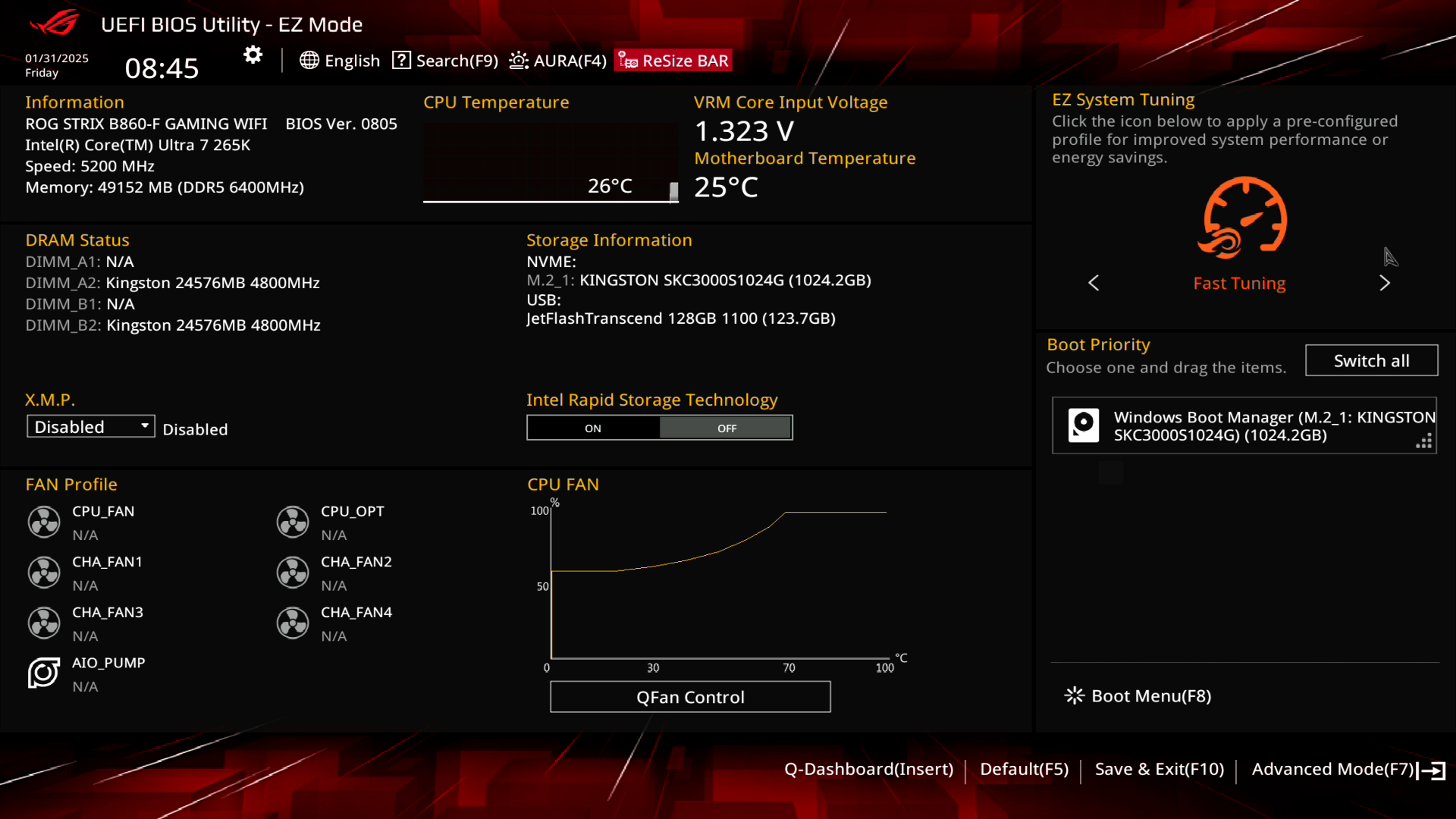Click drag handle dots on boot entry
Image resolution: width=1456 pixels, height=819 pixels.
[x=1424, y=441]
